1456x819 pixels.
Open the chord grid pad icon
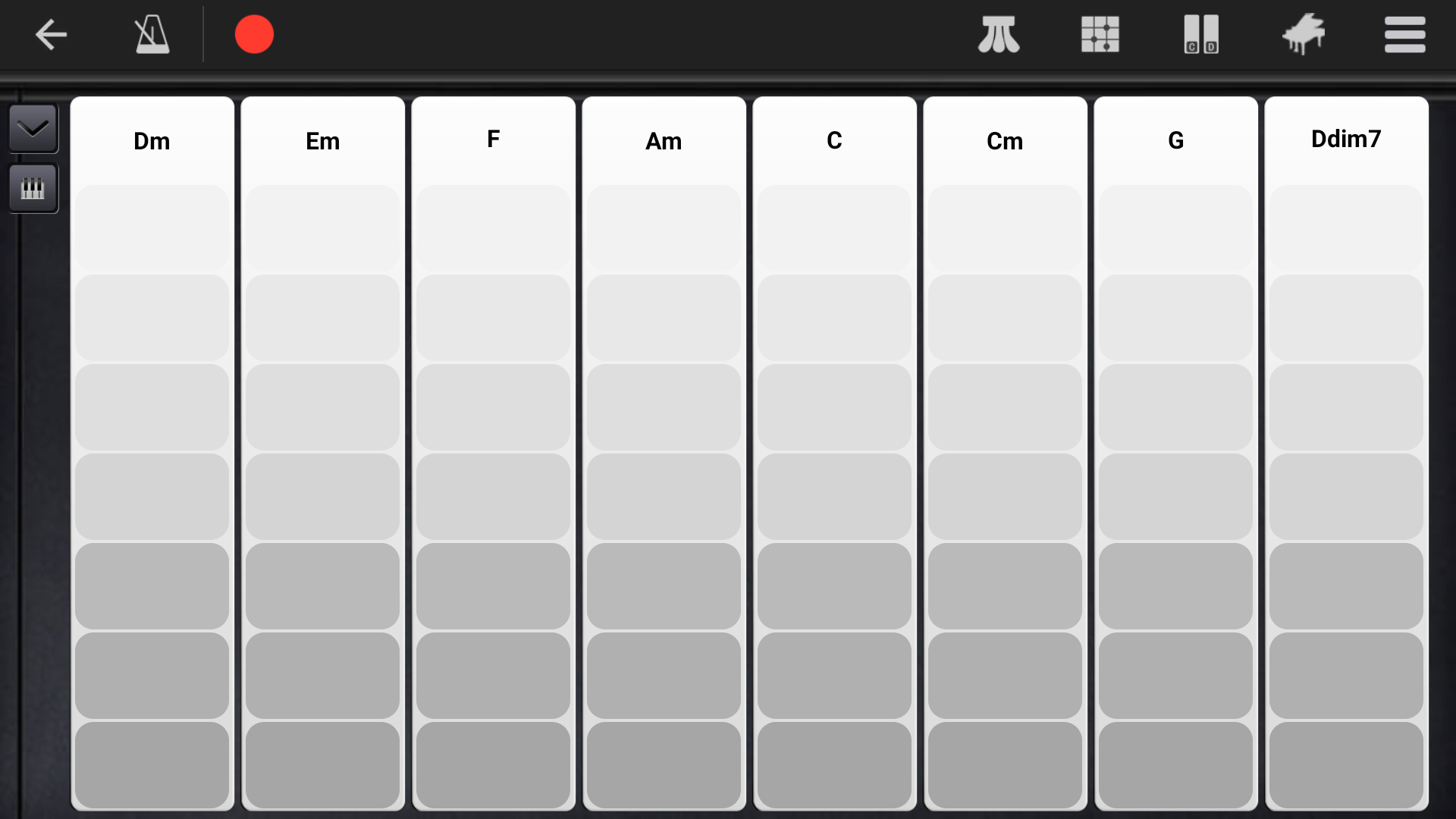[x=1100, y=35]
